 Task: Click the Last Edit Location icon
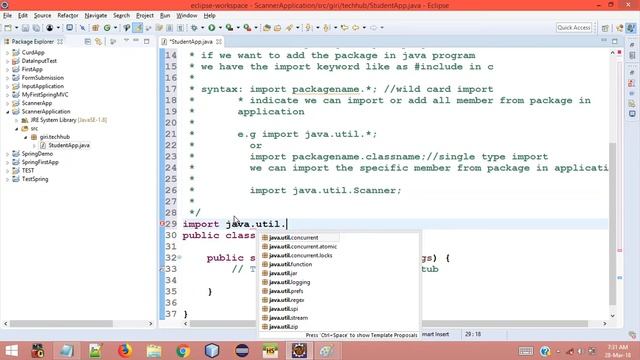coord(344,28)
